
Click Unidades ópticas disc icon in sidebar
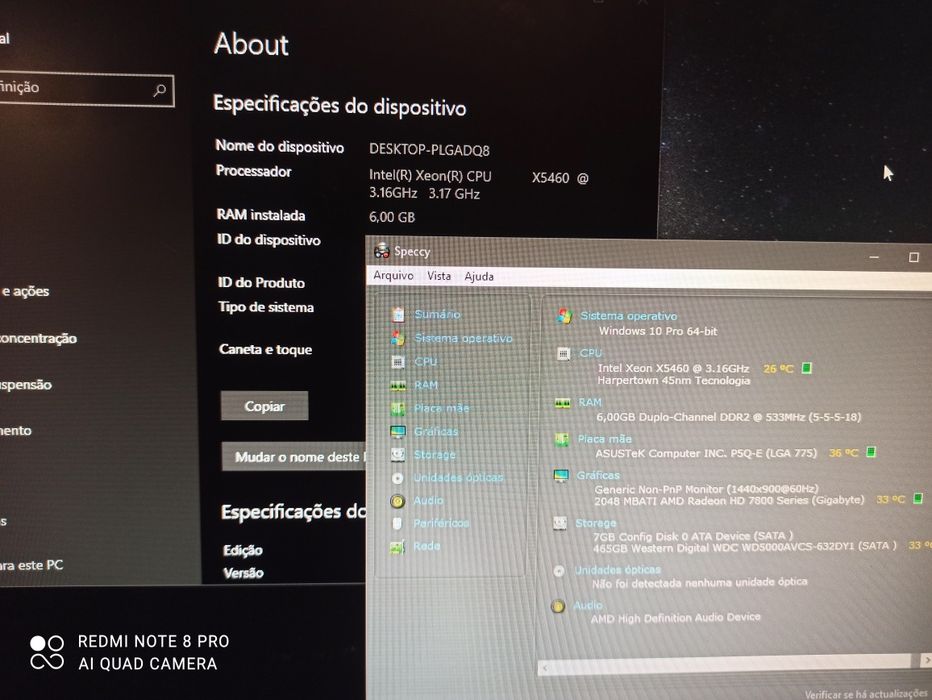[x=398, y=478]
